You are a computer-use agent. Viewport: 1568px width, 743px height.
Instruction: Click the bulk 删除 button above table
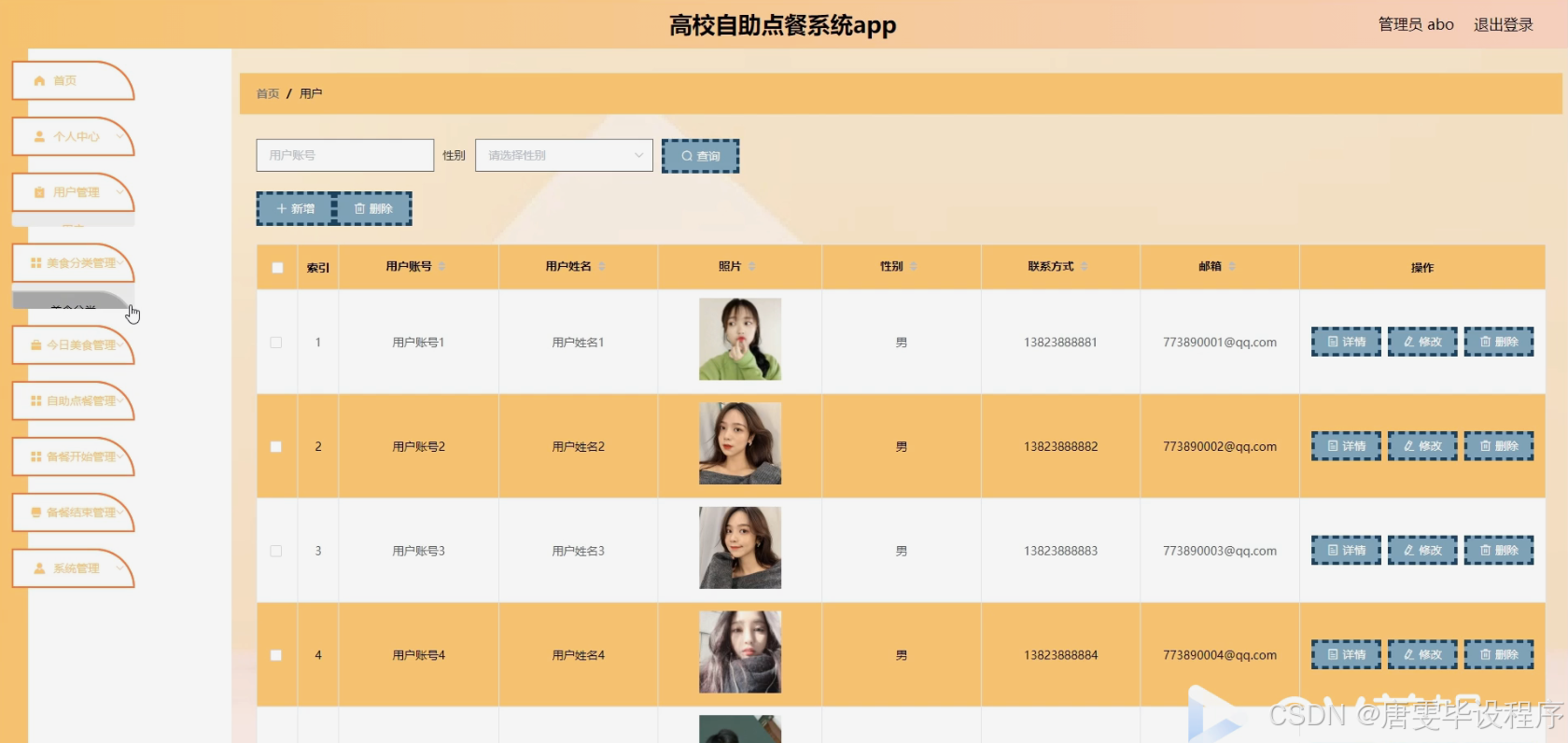373,208
